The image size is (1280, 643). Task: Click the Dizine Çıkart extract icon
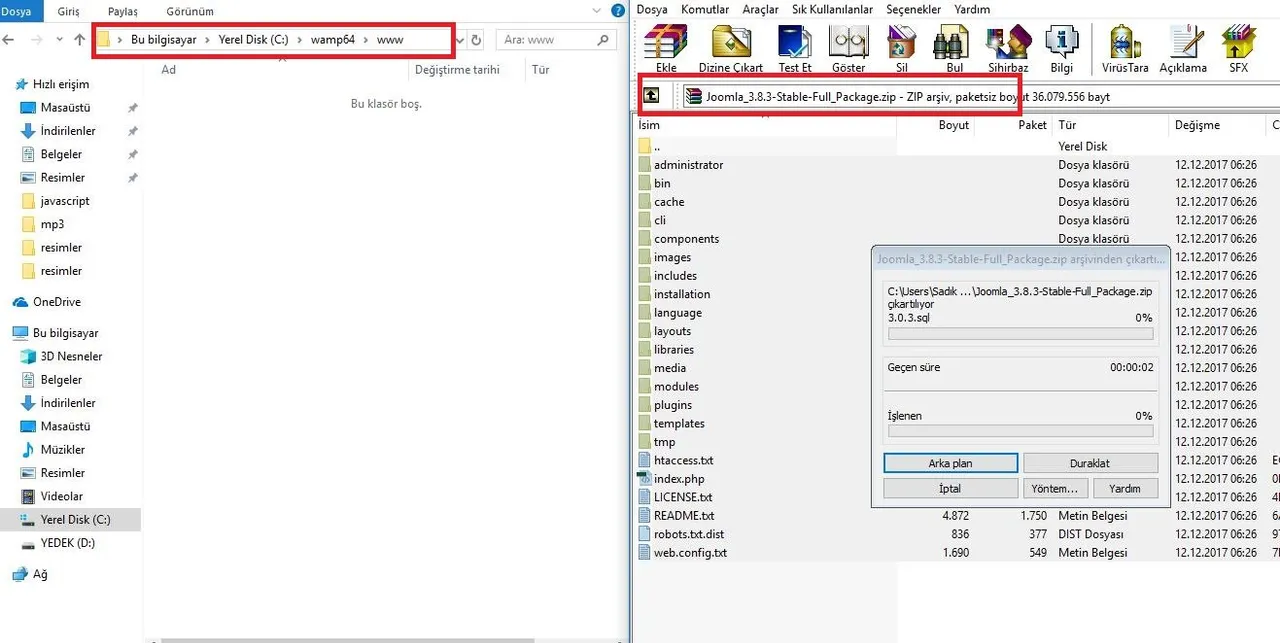731,48
